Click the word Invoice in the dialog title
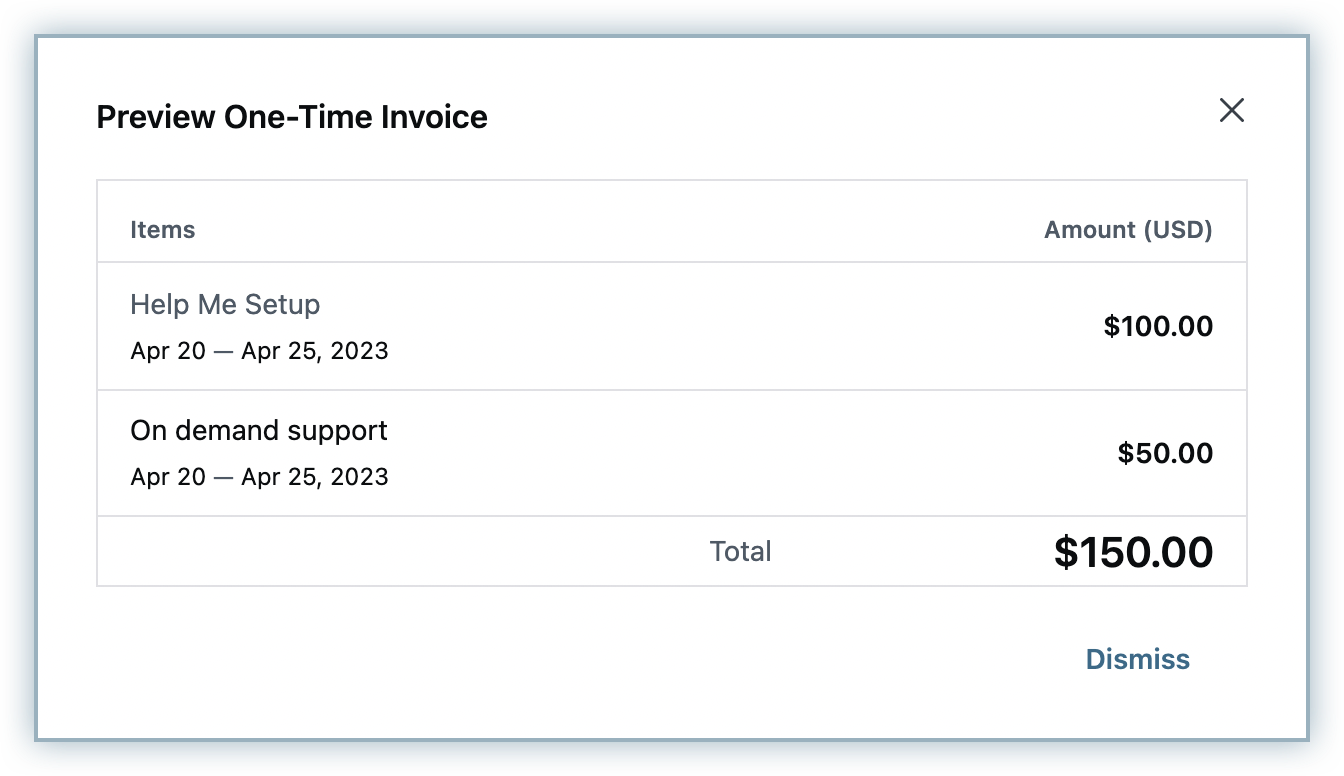Screen dimensions: 1344x776 pos(434,117)
